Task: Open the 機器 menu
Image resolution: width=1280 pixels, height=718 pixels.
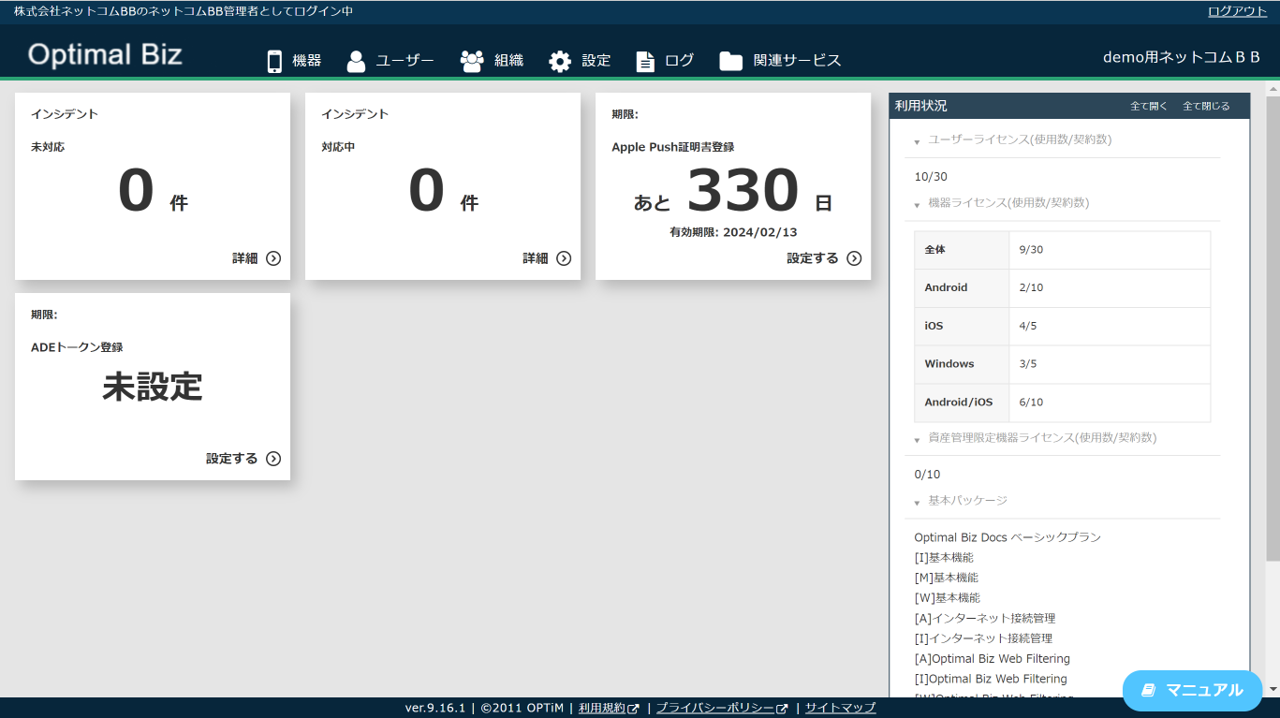Action: pyautogui.click(x=294, y=61)
